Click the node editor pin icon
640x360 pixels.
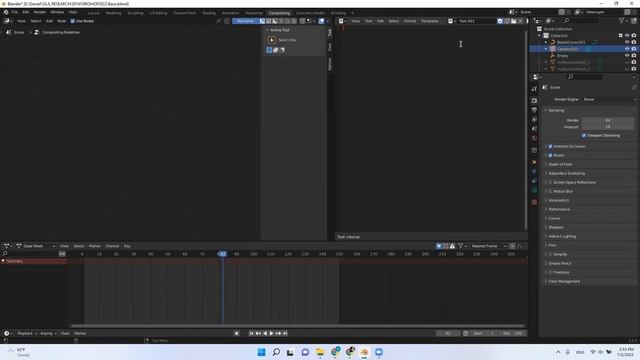tap(219, 21)
